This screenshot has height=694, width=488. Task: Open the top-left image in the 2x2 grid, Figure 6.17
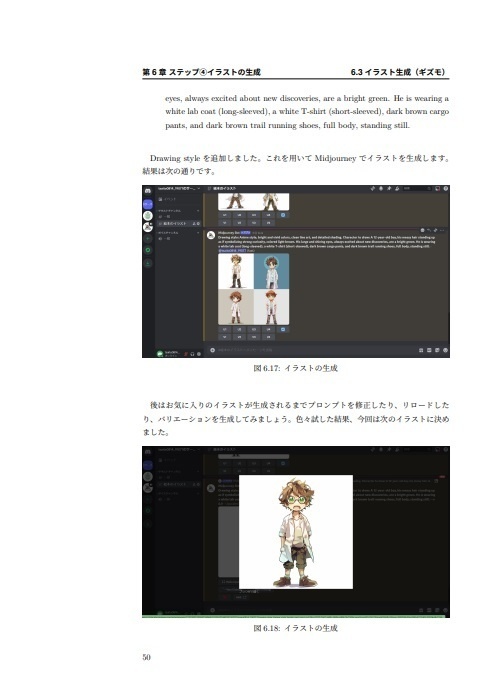236,271
